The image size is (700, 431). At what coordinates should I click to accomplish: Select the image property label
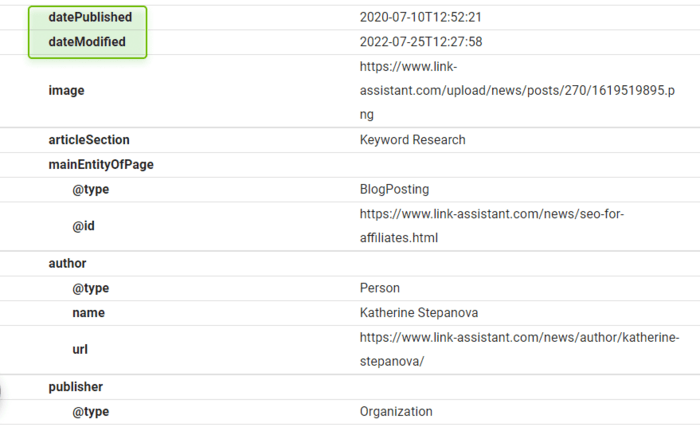click(67, 90)
